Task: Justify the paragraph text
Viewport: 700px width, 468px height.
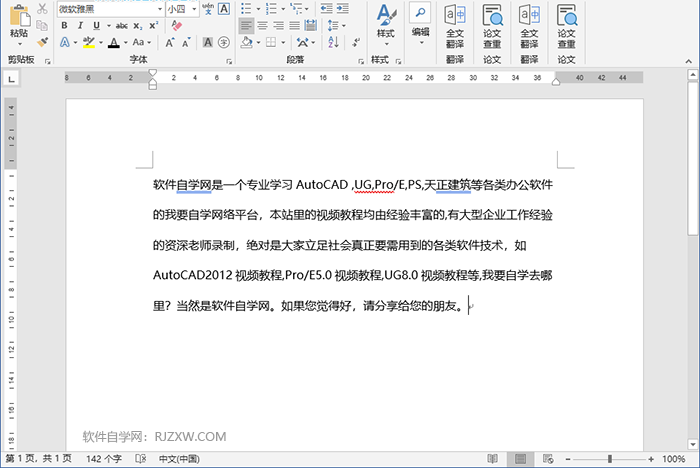Action: coord(295,25)
